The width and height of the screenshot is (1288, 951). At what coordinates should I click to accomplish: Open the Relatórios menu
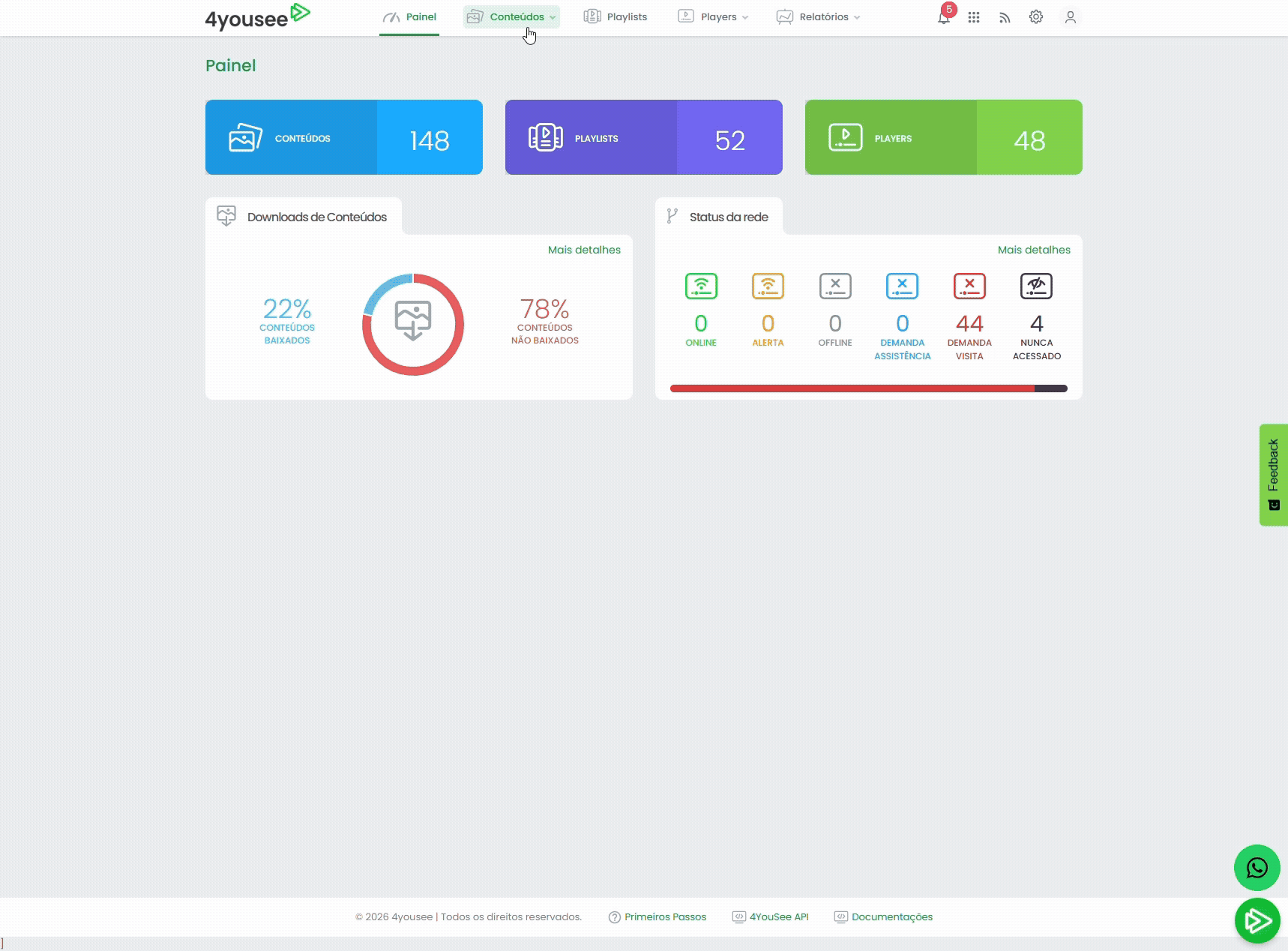tap(818, 17)
